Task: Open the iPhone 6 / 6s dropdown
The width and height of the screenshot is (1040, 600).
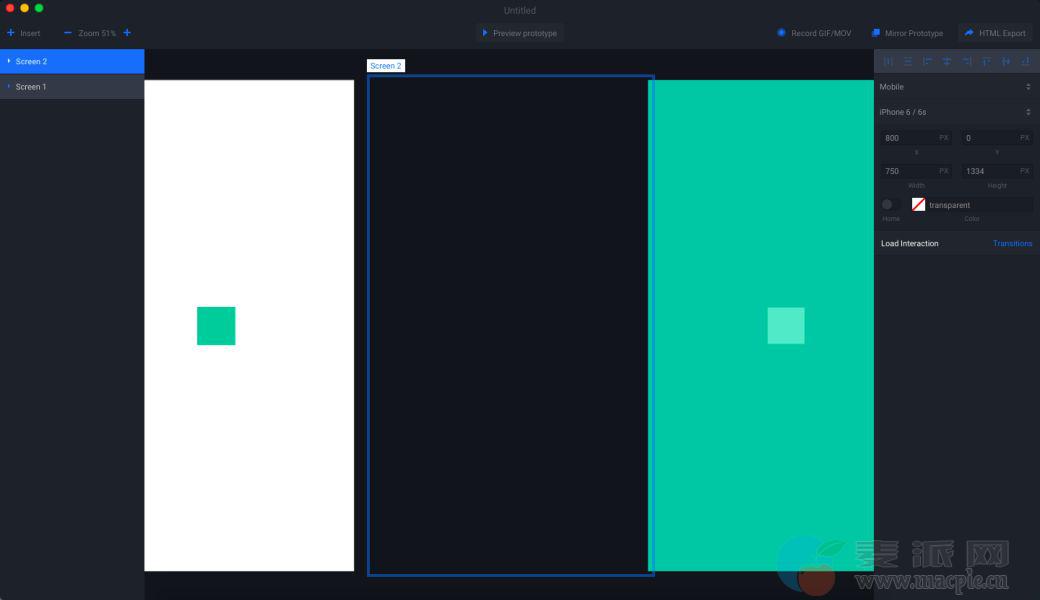Action: pos(955,112)
